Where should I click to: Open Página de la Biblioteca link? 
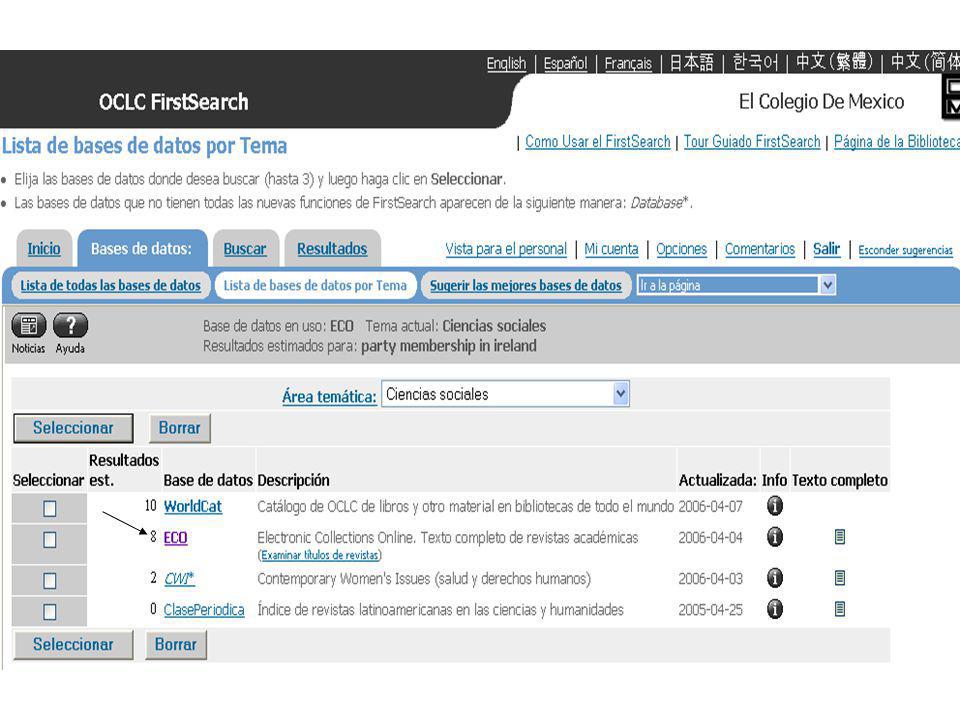point(897,141)
